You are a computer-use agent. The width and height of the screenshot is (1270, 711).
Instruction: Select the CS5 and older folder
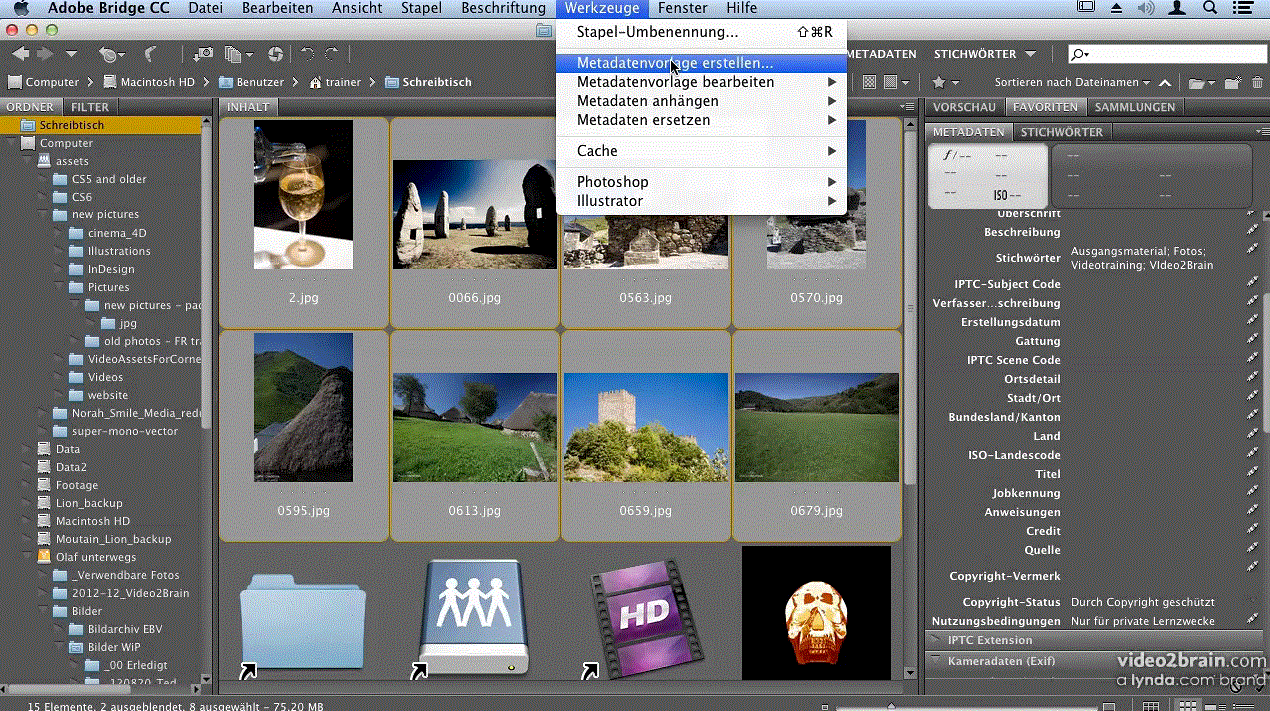coord(108,179)
